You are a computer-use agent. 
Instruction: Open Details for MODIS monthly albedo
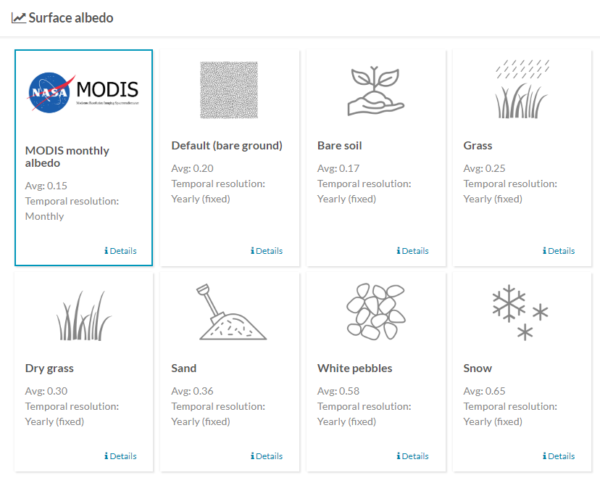pos(121,251)
